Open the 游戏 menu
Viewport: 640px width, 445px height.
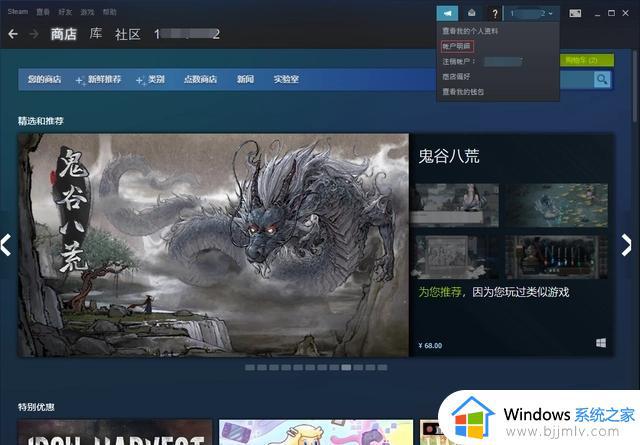(x=87, y=12)
